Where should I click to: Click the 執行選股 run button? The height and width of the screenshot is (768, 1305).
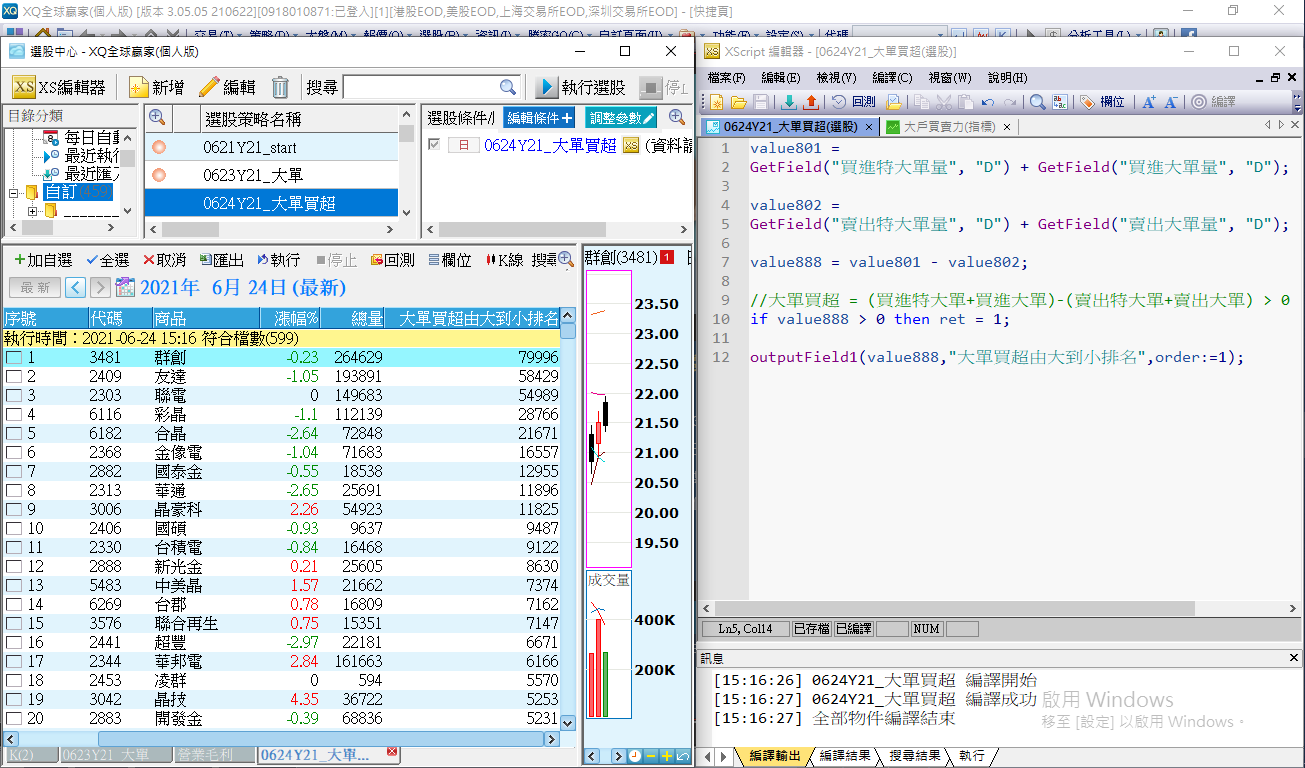tap(582, 87)
